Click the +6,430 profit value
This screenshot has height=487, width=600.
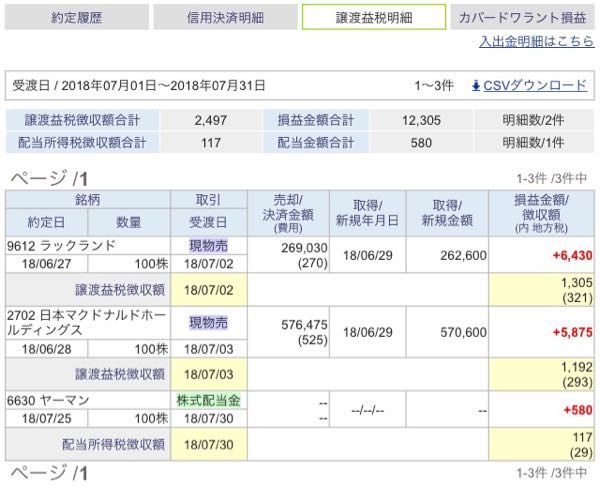(572, 255)
